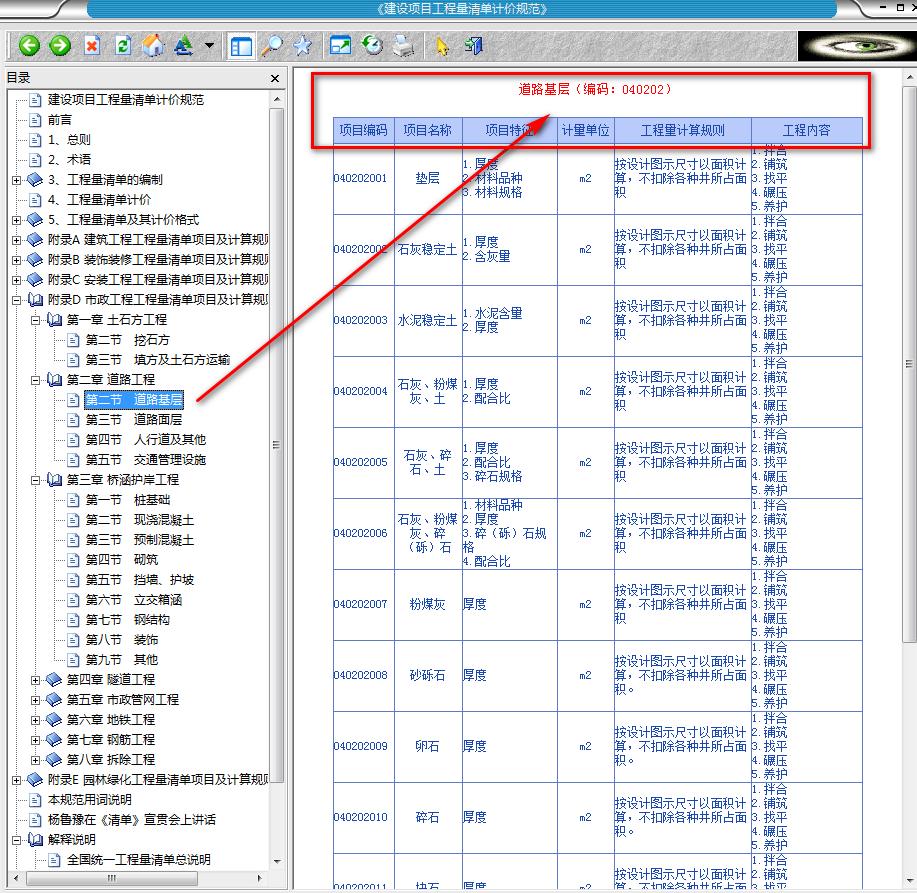
Task: Open 第三节 填方及土石方运输 page
Action: [158, 360]
